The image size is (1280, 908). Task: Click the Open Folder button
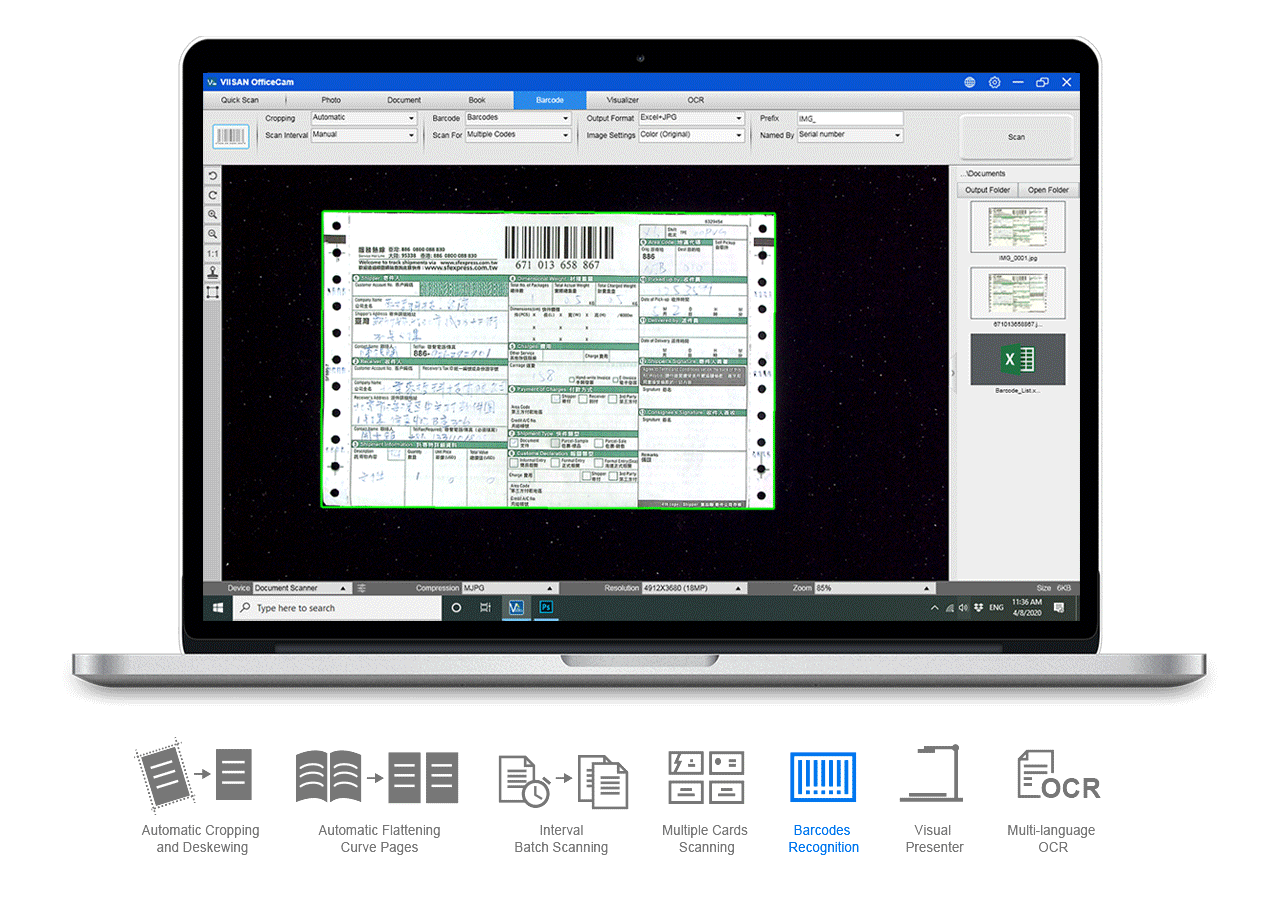pyautogui.click(x=1048, y=190)
